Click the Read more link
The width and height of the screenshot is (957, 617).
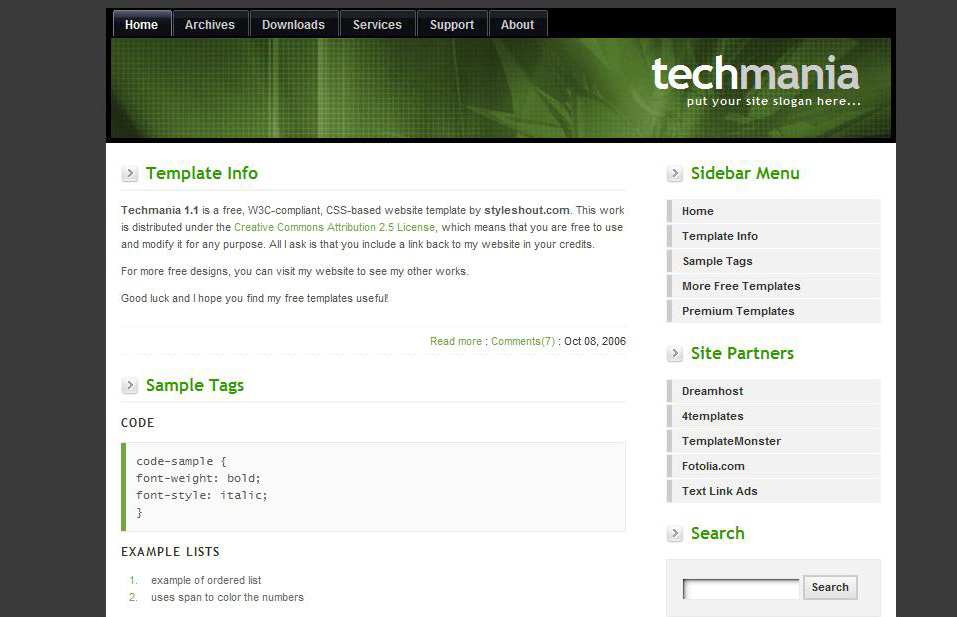coord(456,341)
